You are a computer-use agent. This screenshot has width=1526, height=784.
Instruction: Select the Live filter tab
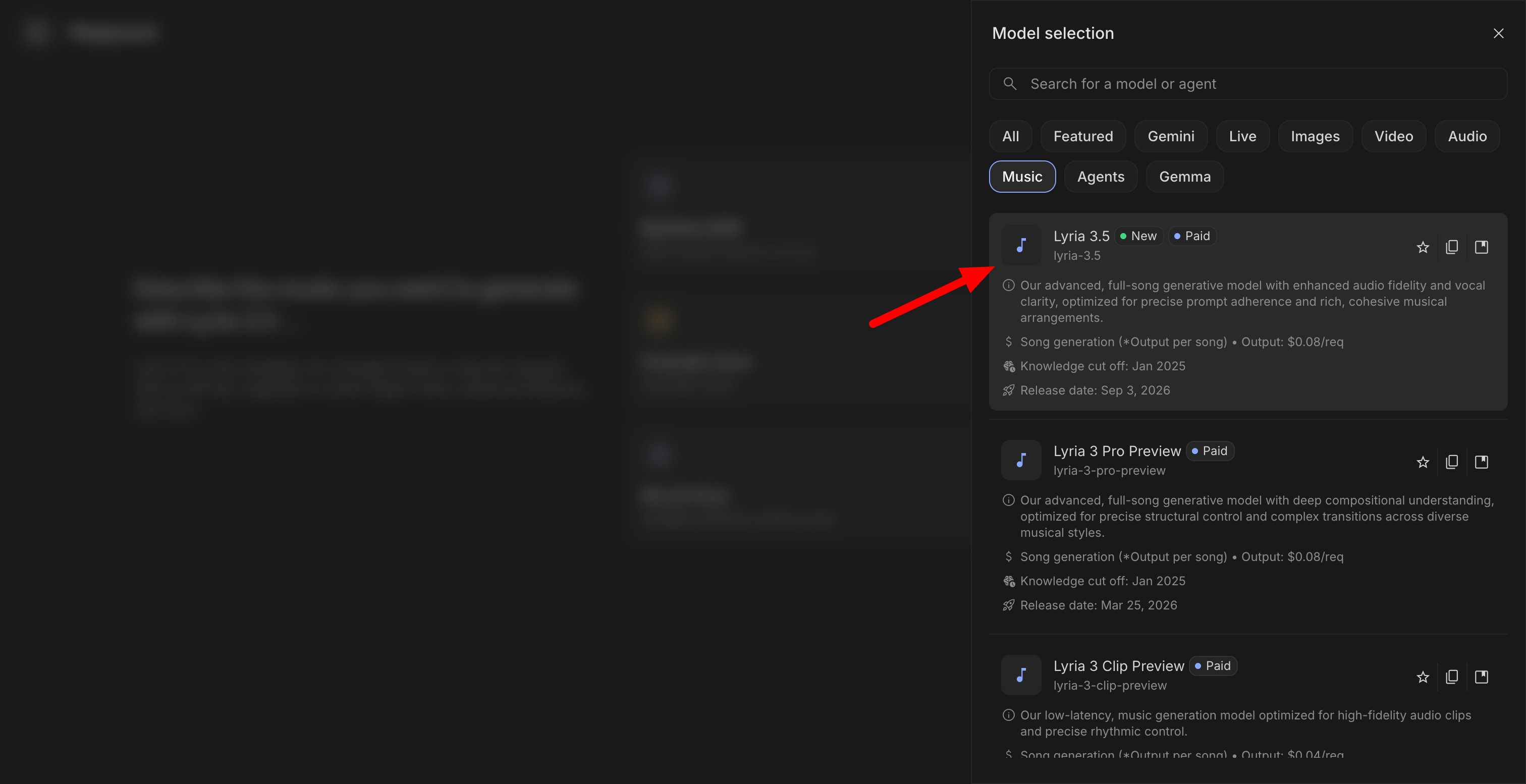coord(1242,136)
